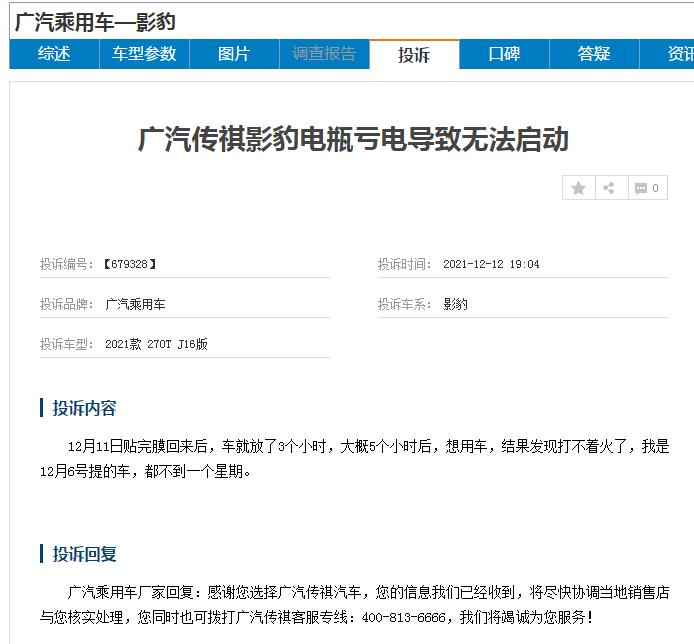Viewport: 694px width, 644px height.
Task: Go to the 口碑 tab
Action: [504, 54]
